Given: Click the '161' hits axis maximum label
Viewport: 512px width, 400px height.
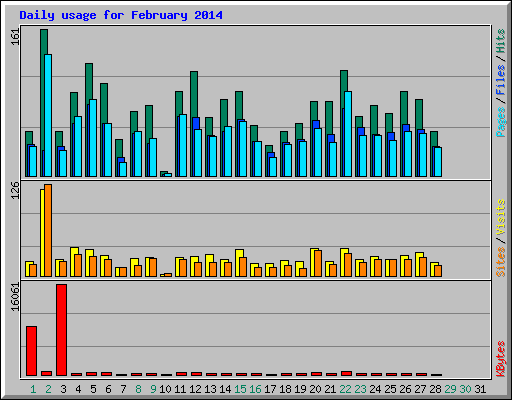Looking at the screenshot, I should [x=15, y=37].
